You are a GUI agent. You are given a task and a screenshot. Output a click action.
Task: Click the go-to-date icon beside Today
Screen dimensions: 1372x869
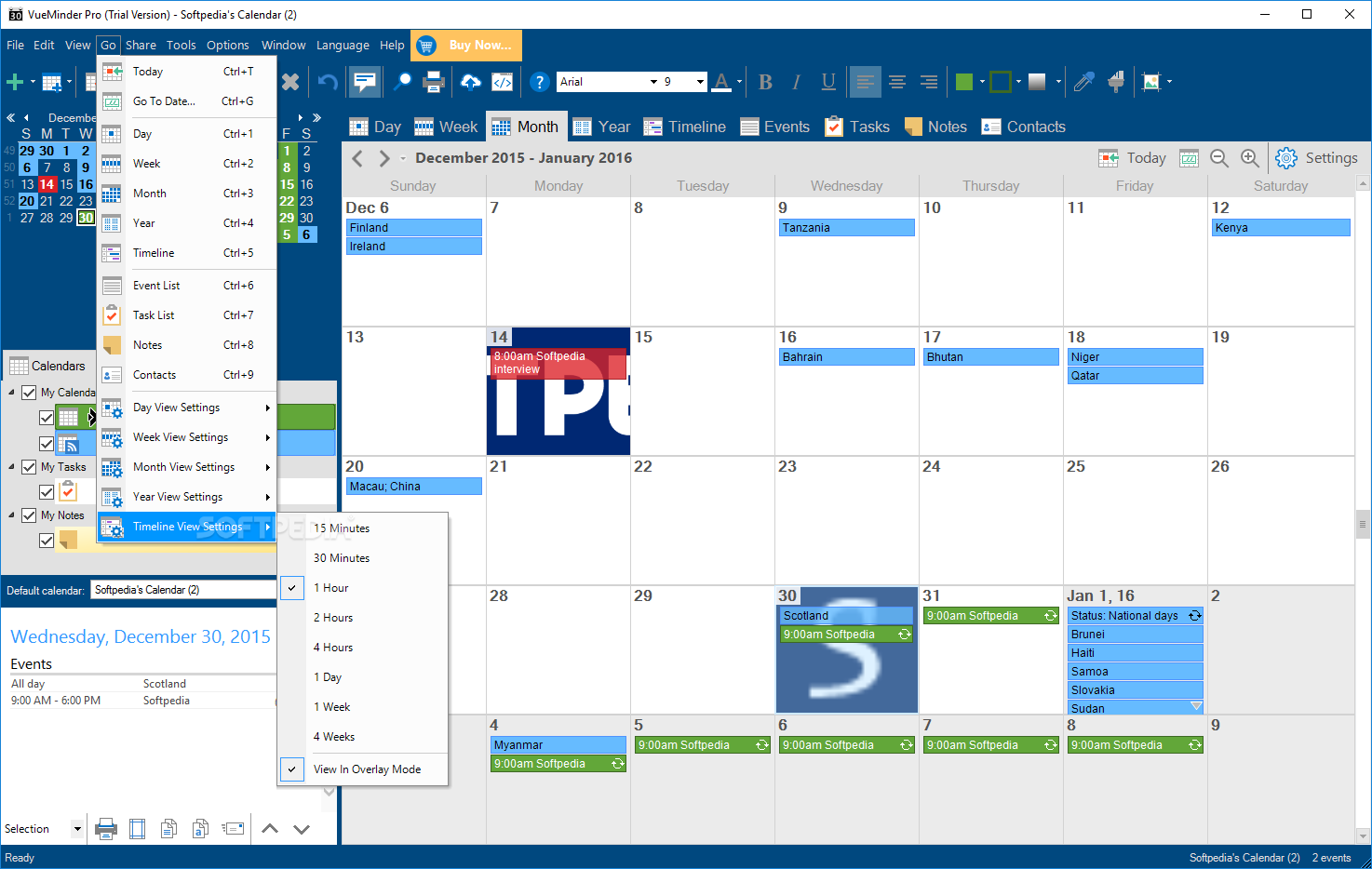1189,158
